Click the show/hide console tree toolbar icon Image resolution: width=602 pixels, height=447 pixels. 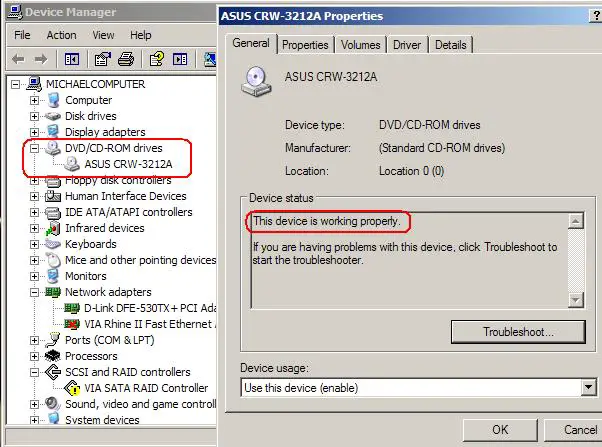tap(72, 59)
